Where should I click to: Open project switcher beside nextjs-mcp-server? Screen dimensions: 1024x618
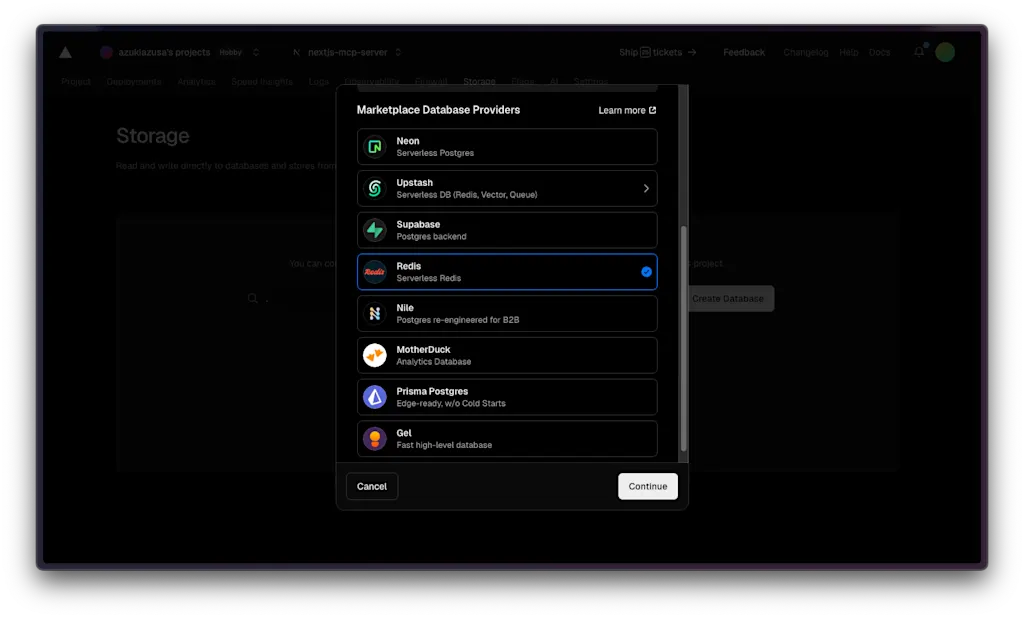(398, 52)
